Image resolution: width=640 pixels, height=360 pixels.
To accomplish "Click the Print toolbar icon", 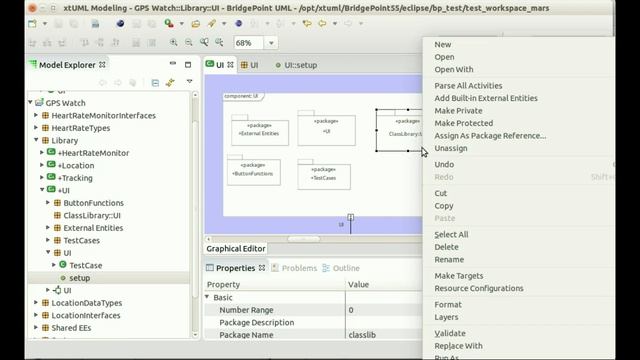I will point(95,24).
